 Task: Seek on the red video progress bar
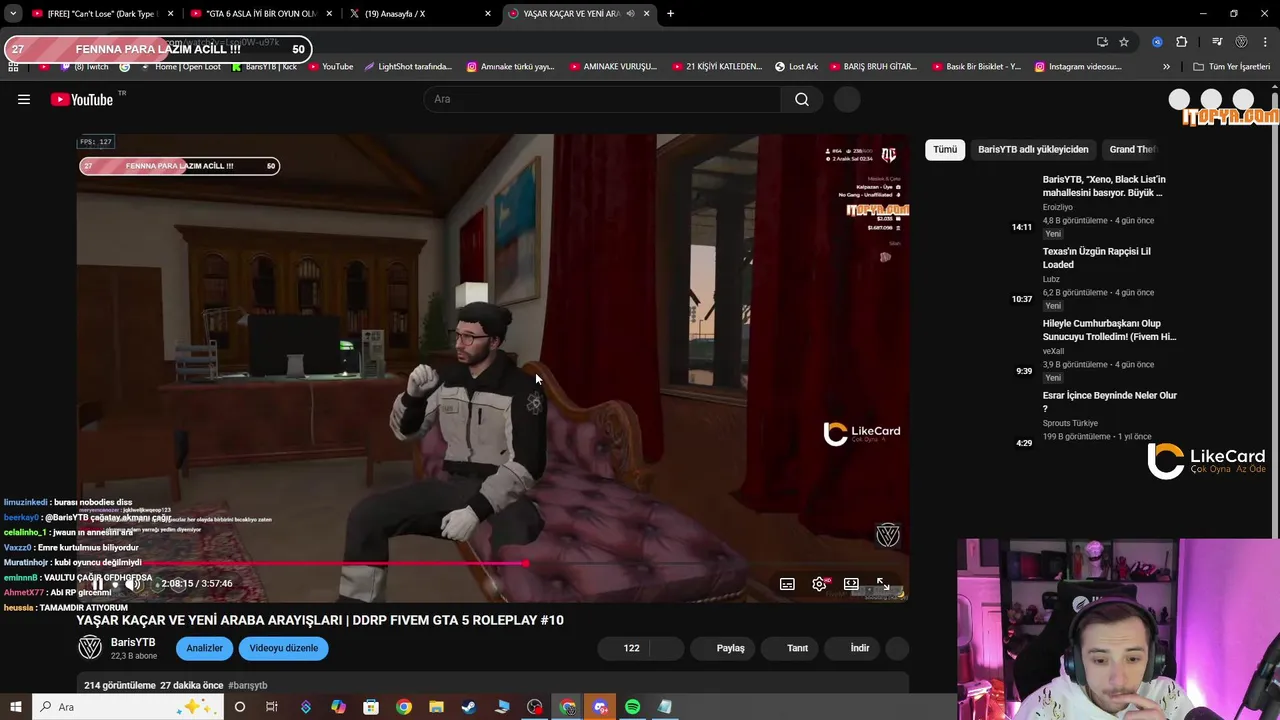[492, 564]
